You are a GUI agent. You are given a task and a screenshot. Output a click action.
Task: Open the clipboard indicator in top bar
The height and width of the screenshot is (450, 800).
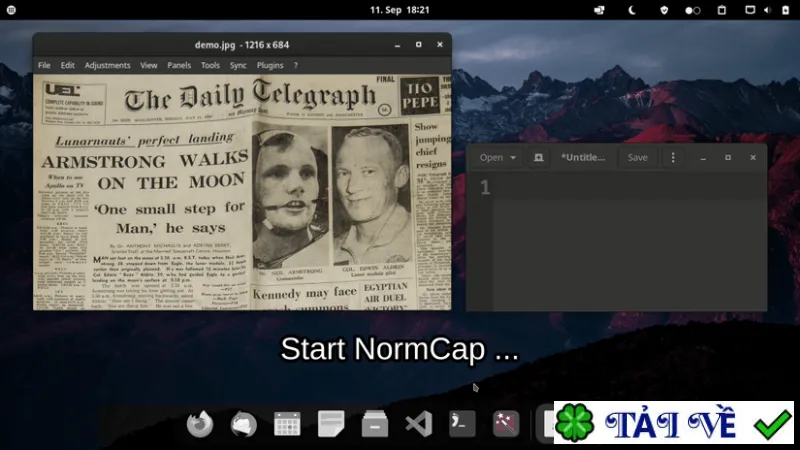click(x=721, y=10)
